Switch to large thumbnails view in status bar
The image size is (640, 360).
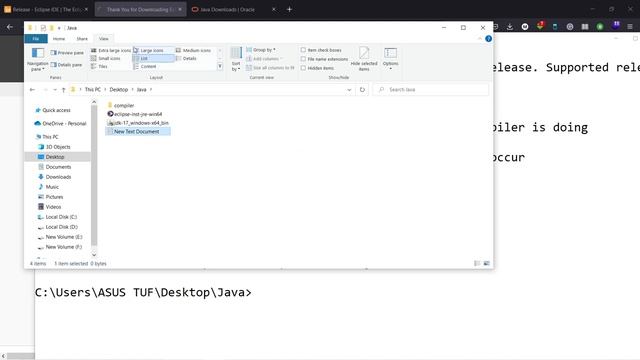(487, 263)
